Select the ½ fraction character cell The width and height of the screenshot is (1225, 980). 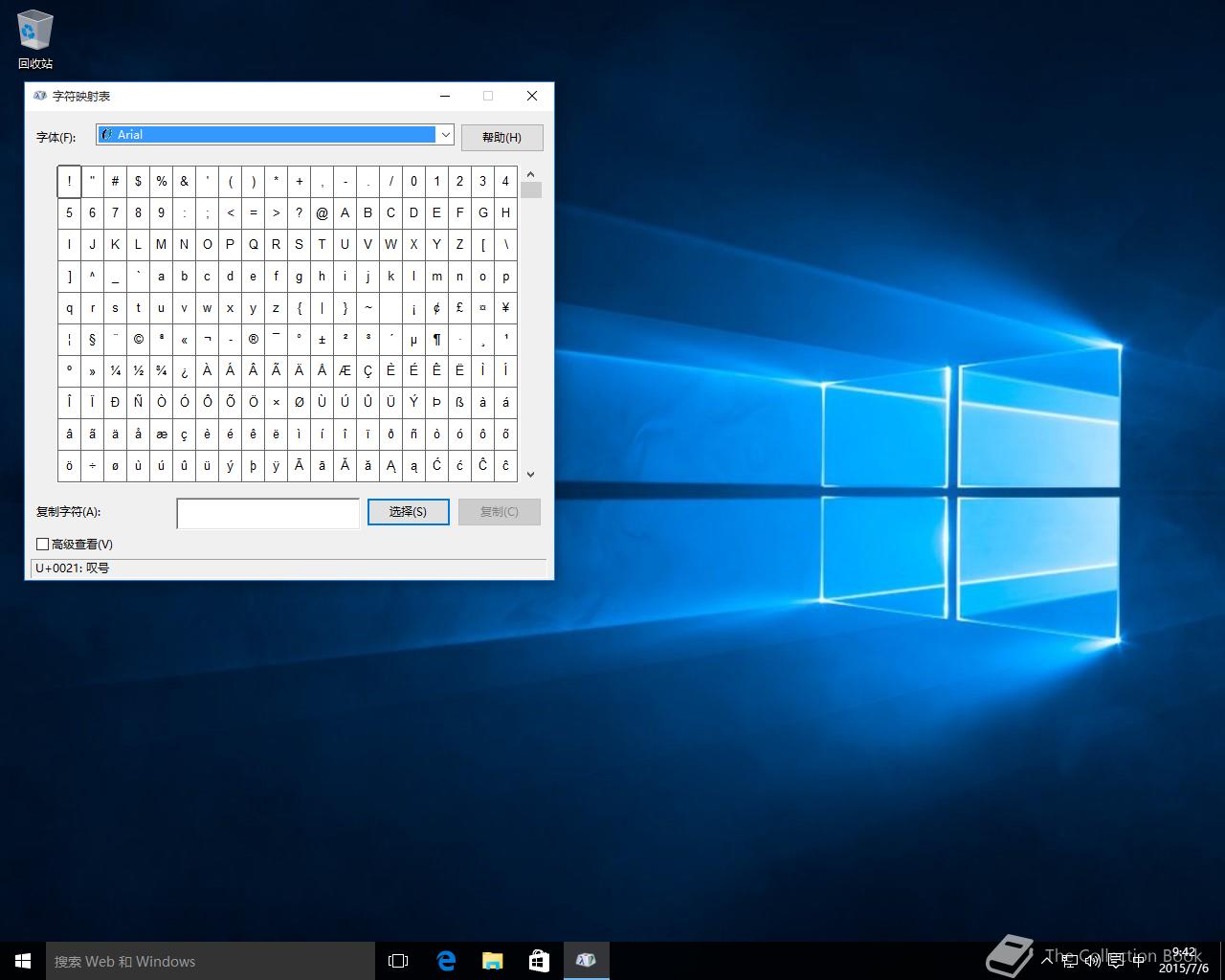(x=138, y=370)
